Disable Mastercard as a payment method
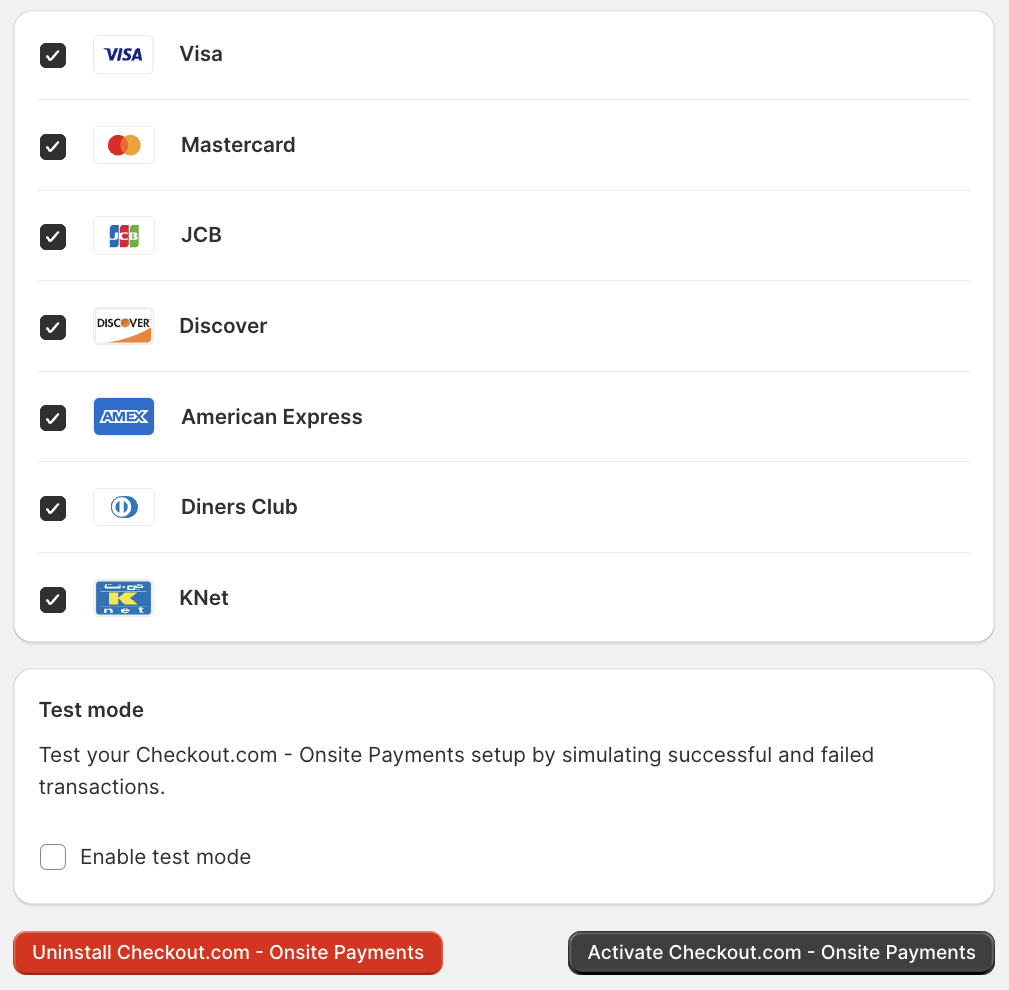Viewport: 1009px width, 990px height. click(52, 147)
